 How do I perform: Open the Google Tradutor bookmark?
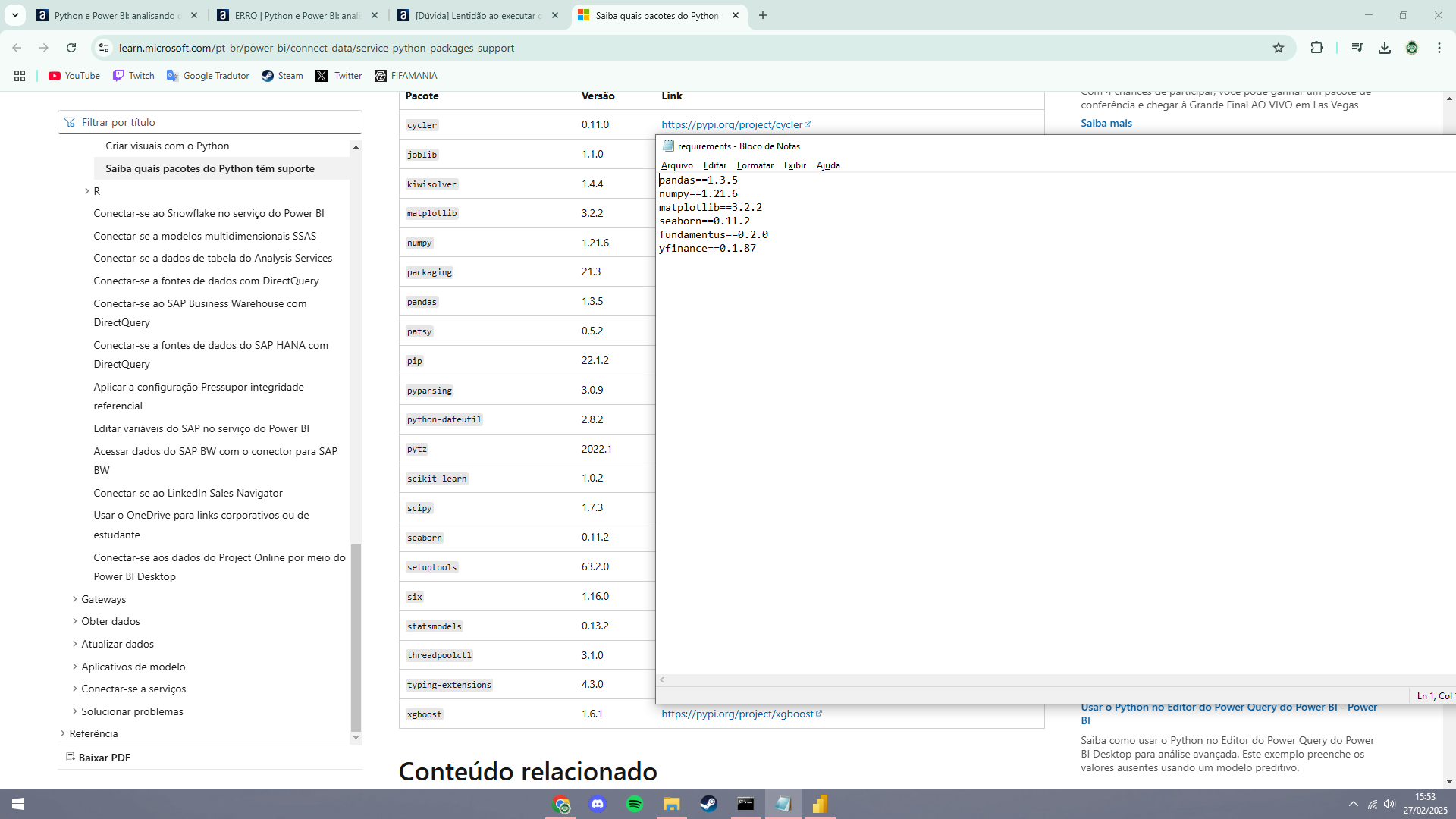coord(208,76)
